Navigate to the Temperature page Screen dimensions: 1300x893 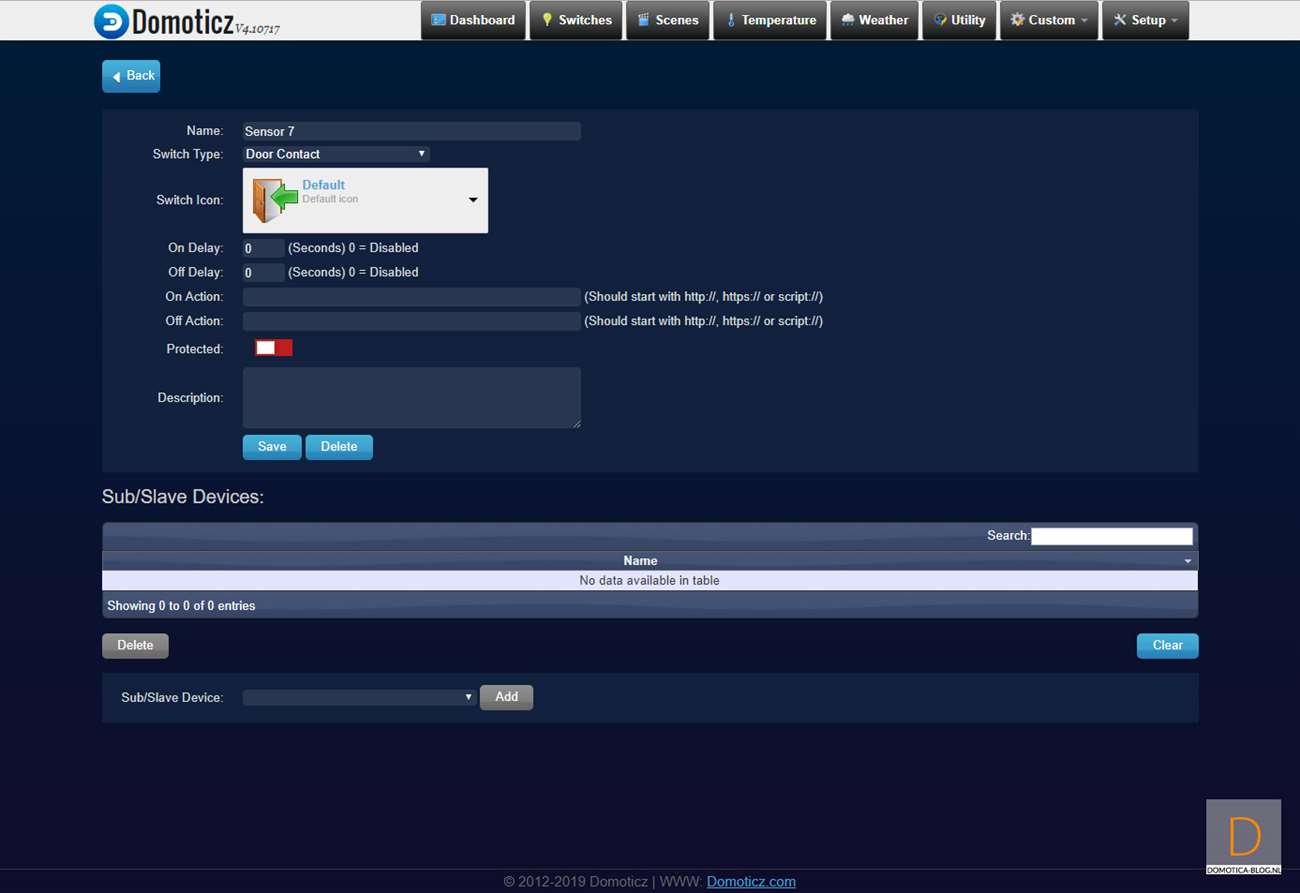coord(770,20)
